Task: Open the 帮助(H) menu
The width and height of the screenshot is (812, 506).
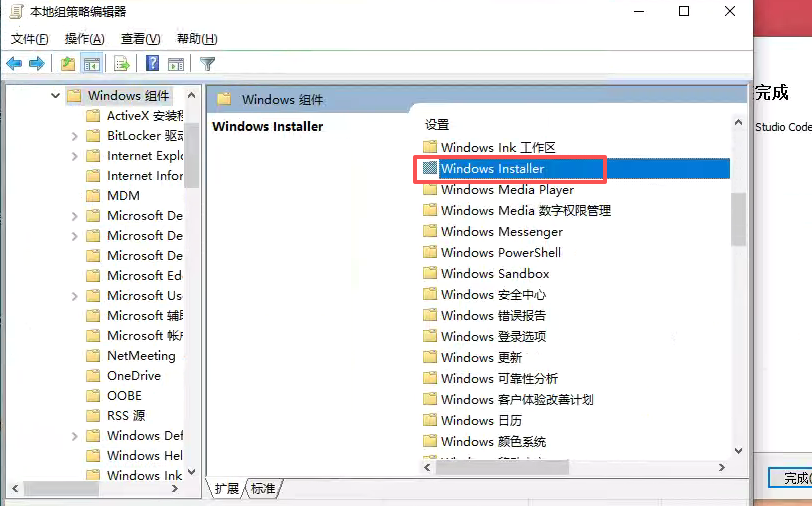Action: click(197, 39)
